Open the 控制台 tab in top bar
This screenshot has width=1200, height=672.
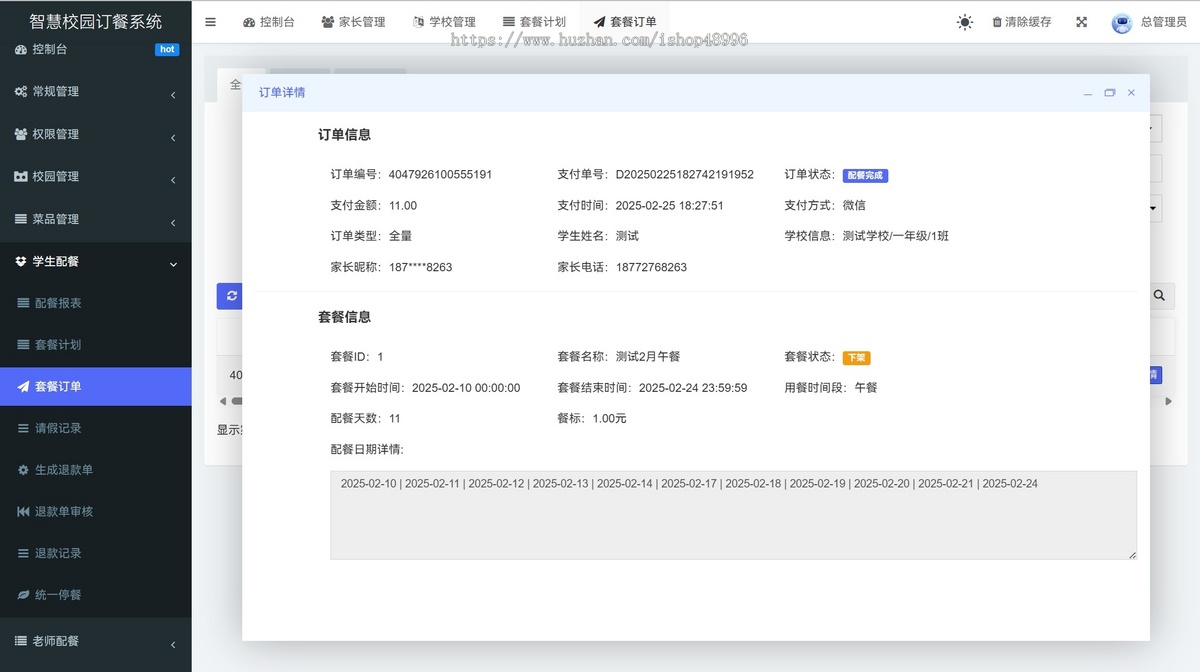(x=268, y=22)
